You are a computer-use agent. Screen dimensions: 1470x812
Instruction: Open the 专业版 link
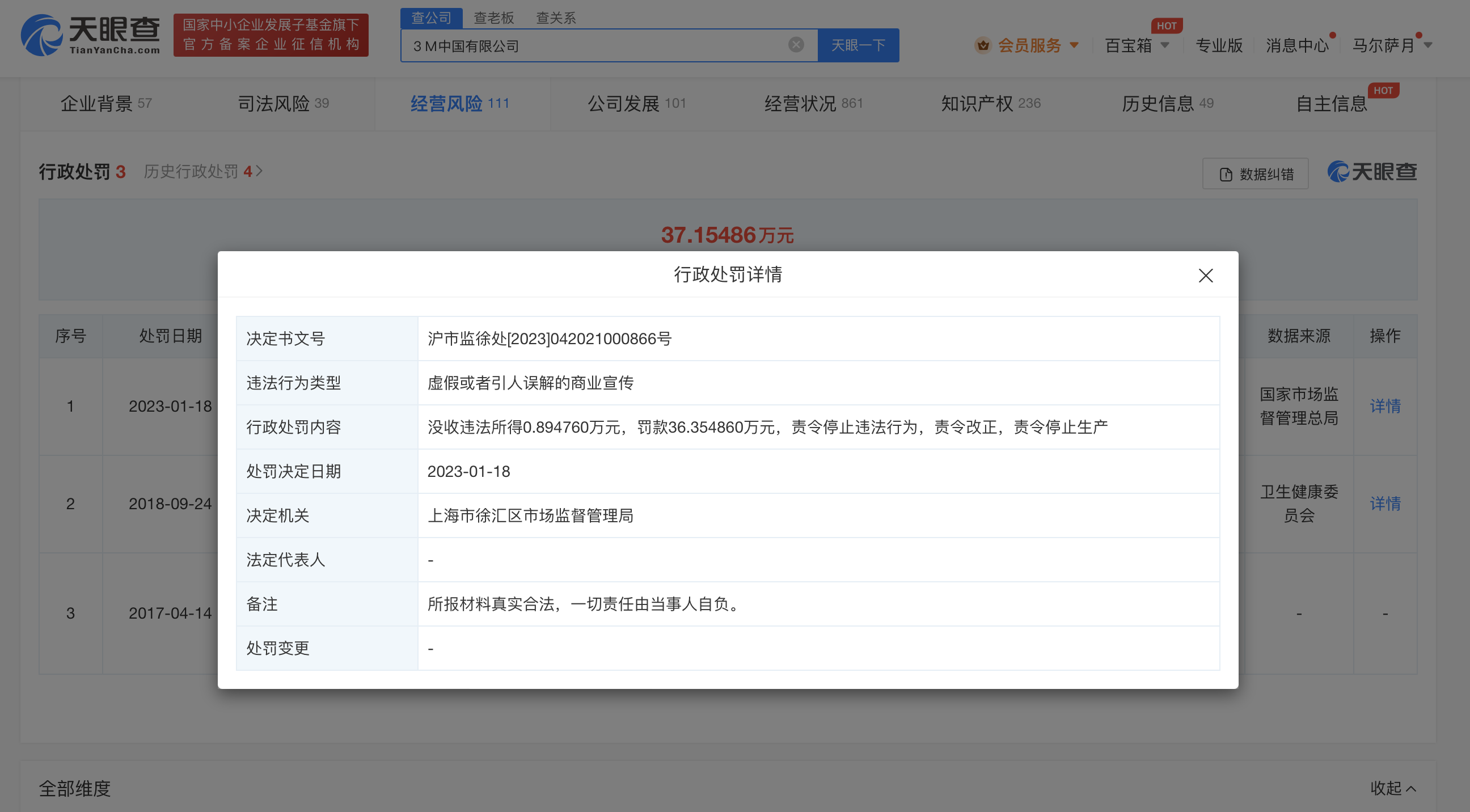[1219, 45]
